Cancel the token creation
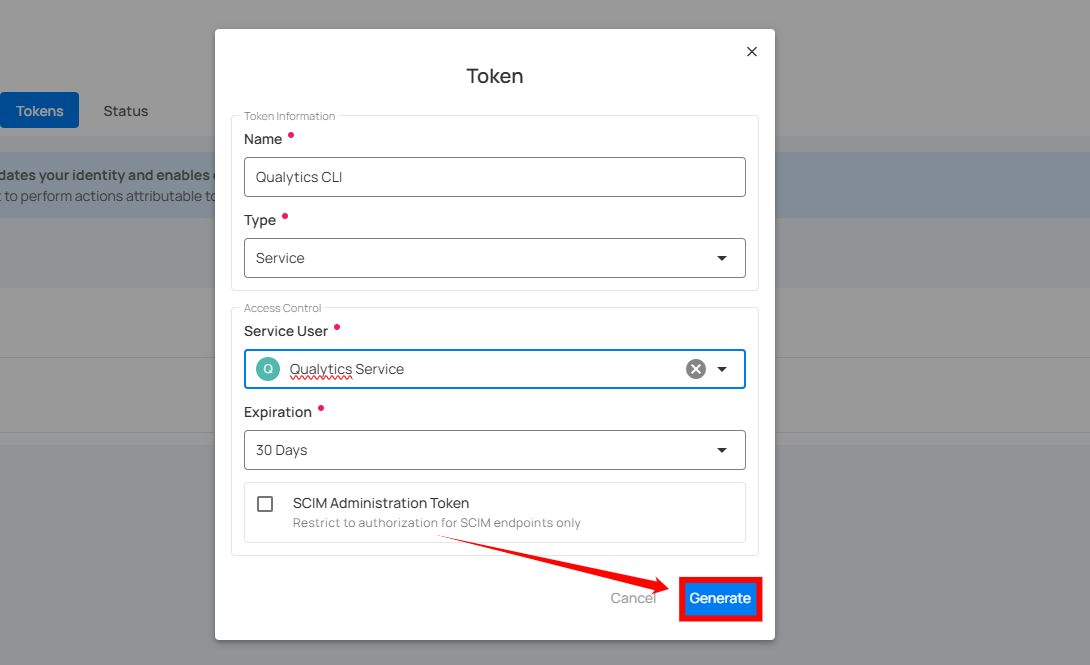The height and width of the screenshot is (665, 1090). [633, 598]
